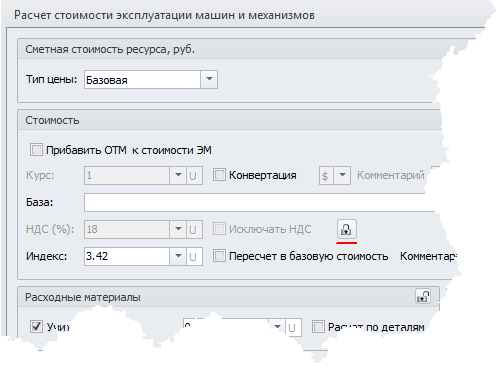Open the currency dollar dropdown
This screenshot has width=501, height=368.
click(x=342, y=175)
